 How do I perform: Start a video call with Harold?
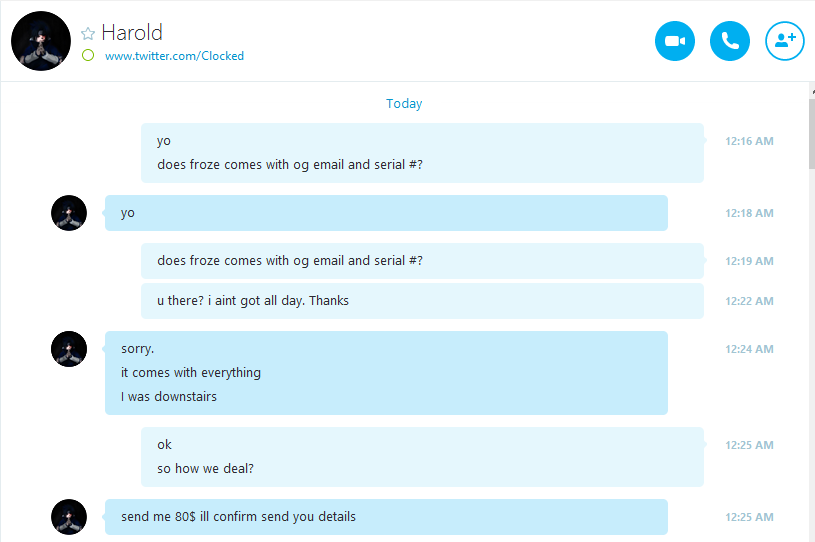[x=675, y=41]
